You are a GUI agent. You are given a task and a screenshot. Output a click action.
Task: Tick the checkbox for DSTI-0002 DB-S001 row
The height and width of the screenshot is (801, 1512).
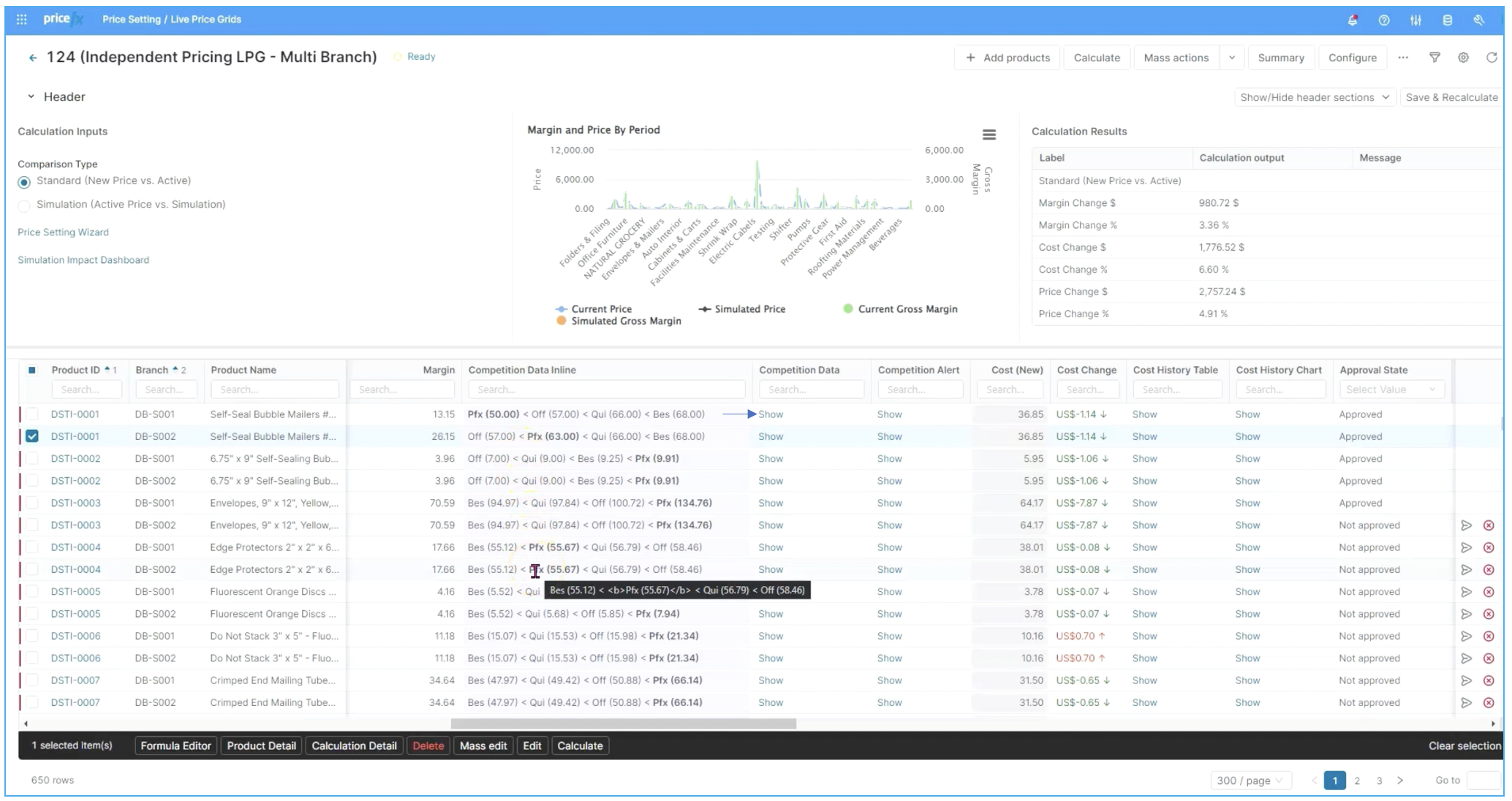(32, 459)
